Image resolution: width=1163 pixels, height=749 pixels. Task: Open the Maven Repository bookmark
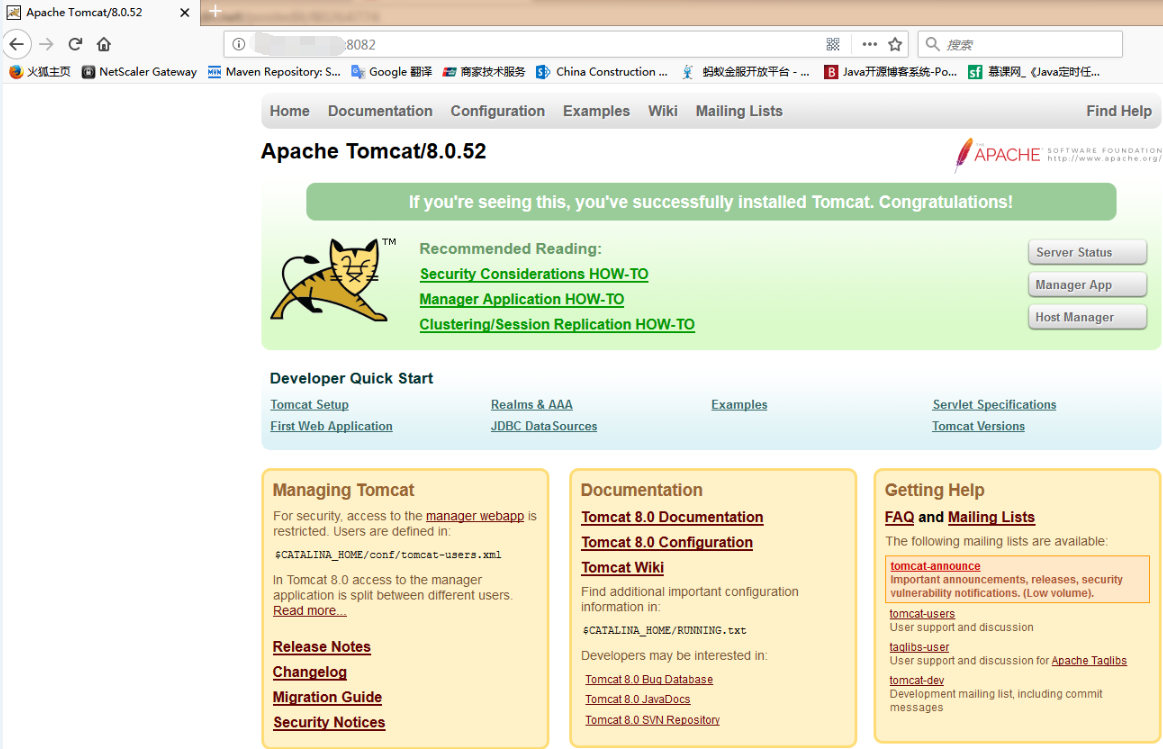point(274,72)
